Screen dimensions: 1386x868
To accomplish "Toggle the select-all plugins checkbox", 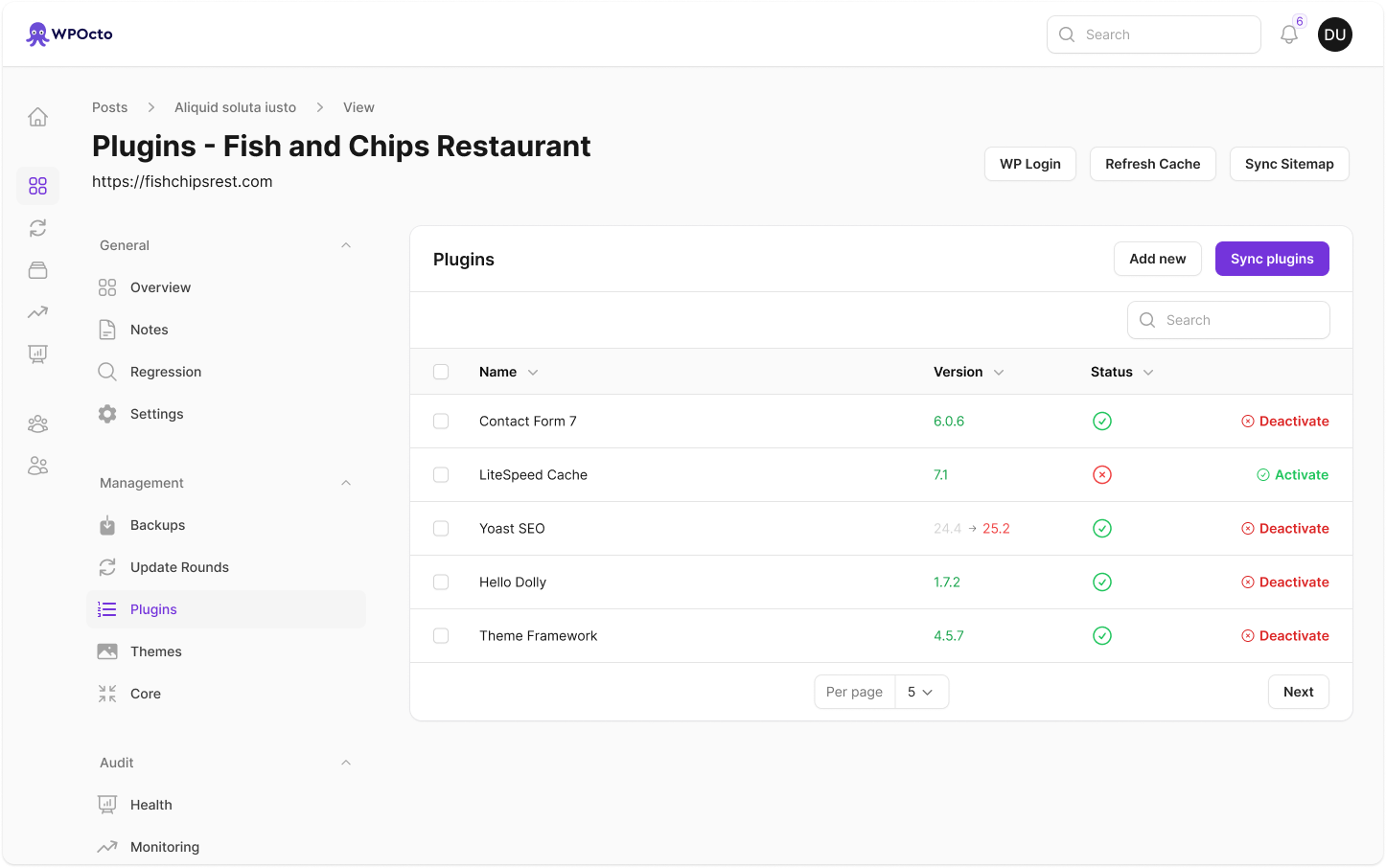I will point(441,372).
